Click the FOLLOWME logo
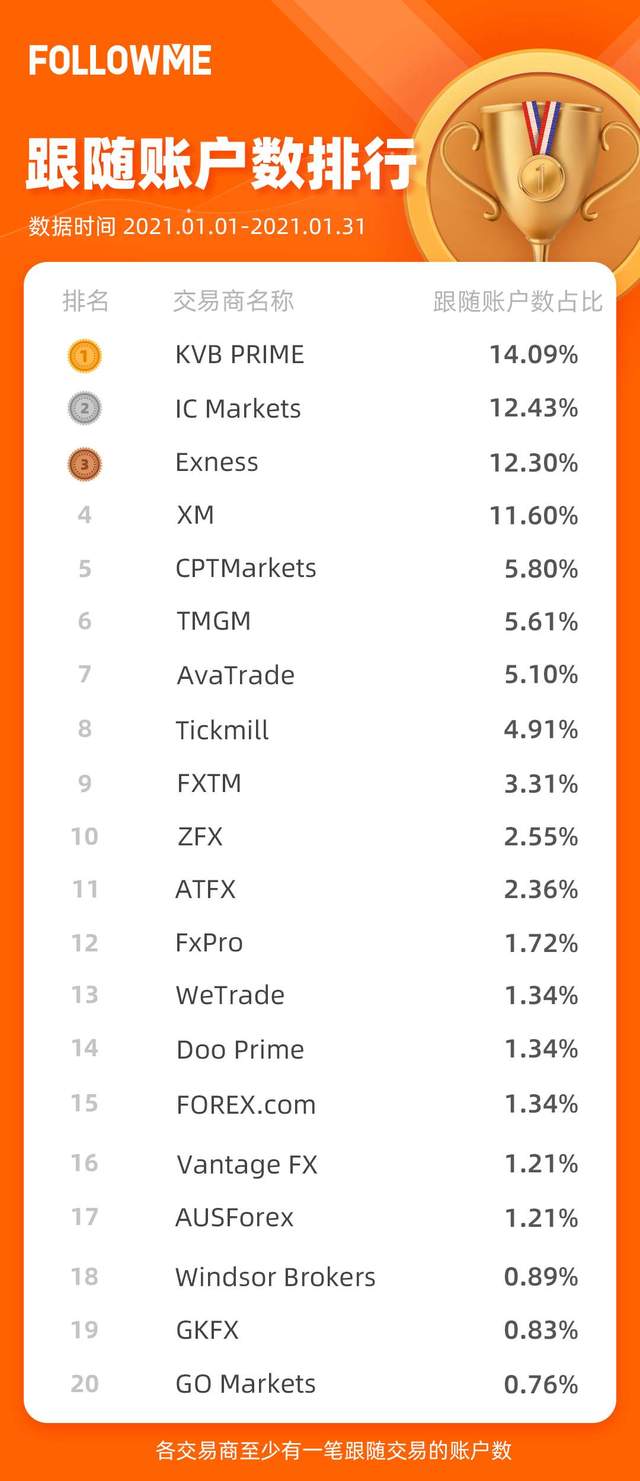640x1481 pixels. (120, 60)
